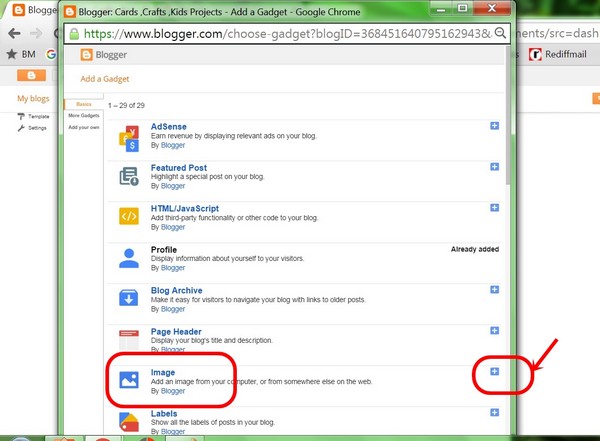Click the Blogger author link under HTML/JavaScript

pyautogui.click(x=173, y=227)
